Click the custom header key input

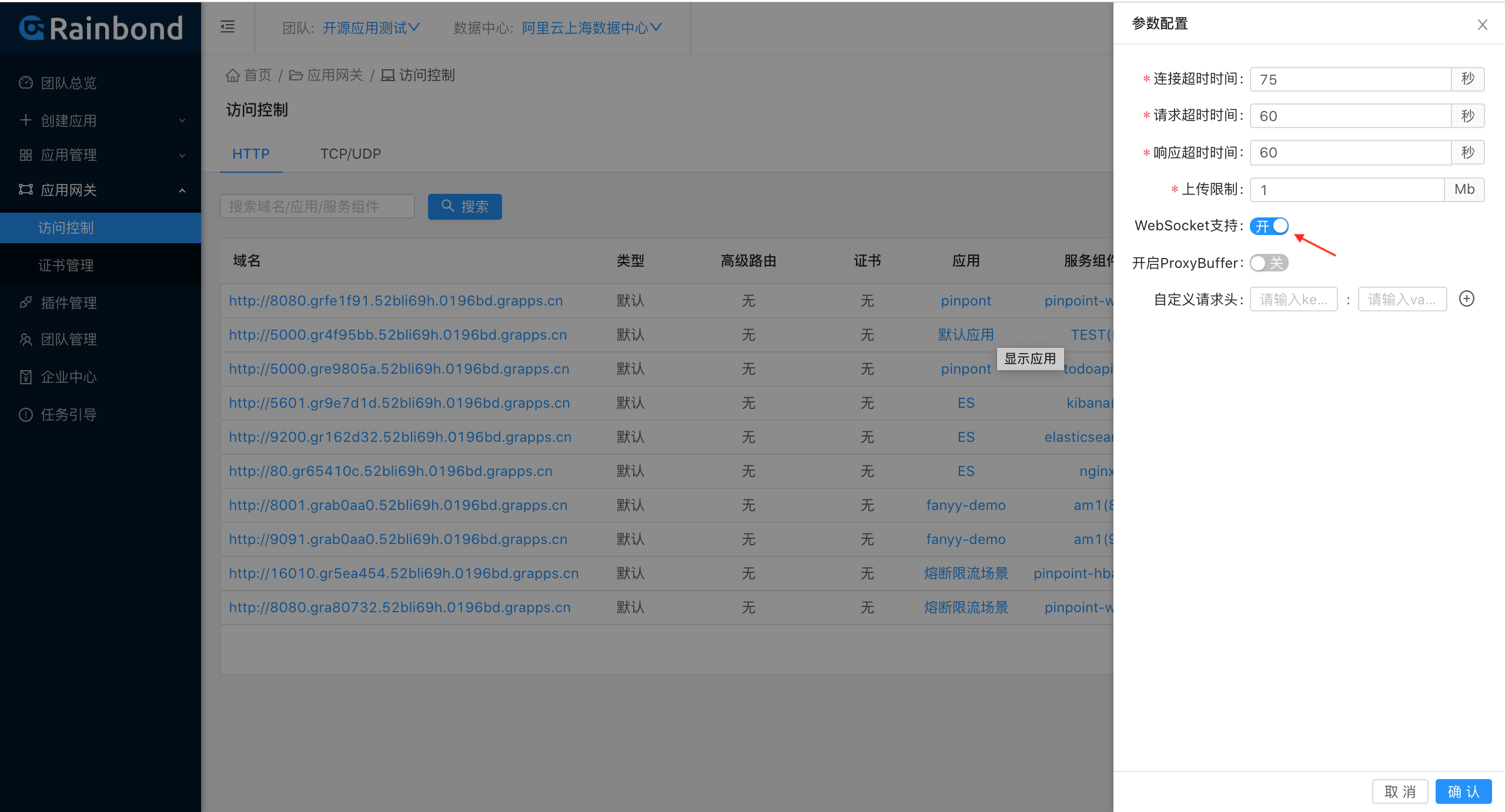coord(1294,300)
